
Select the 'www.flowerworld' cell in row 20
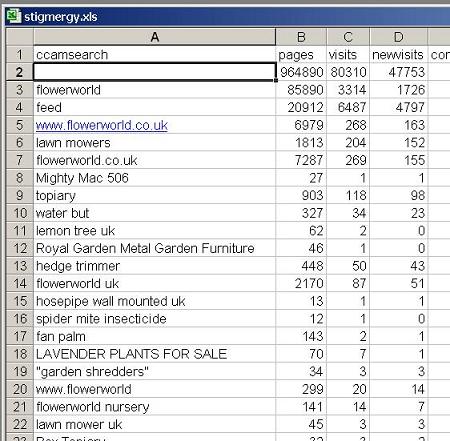click(154, 389)
